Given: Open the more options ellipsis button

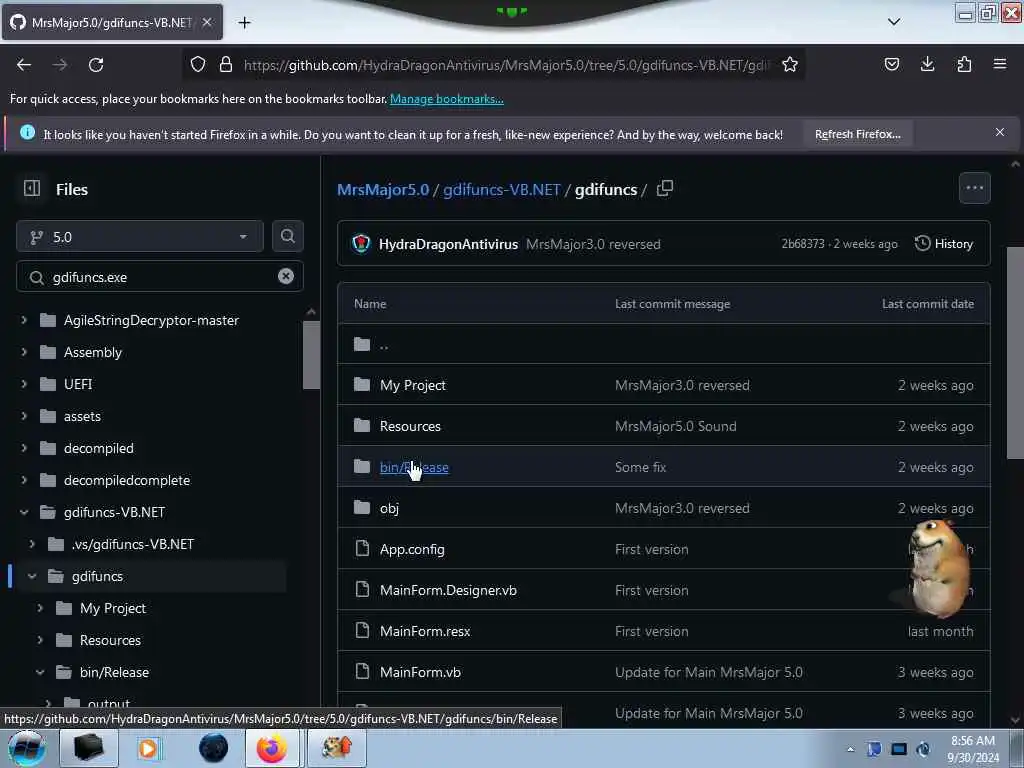Looking at the screenshot, I should [974, 188].
